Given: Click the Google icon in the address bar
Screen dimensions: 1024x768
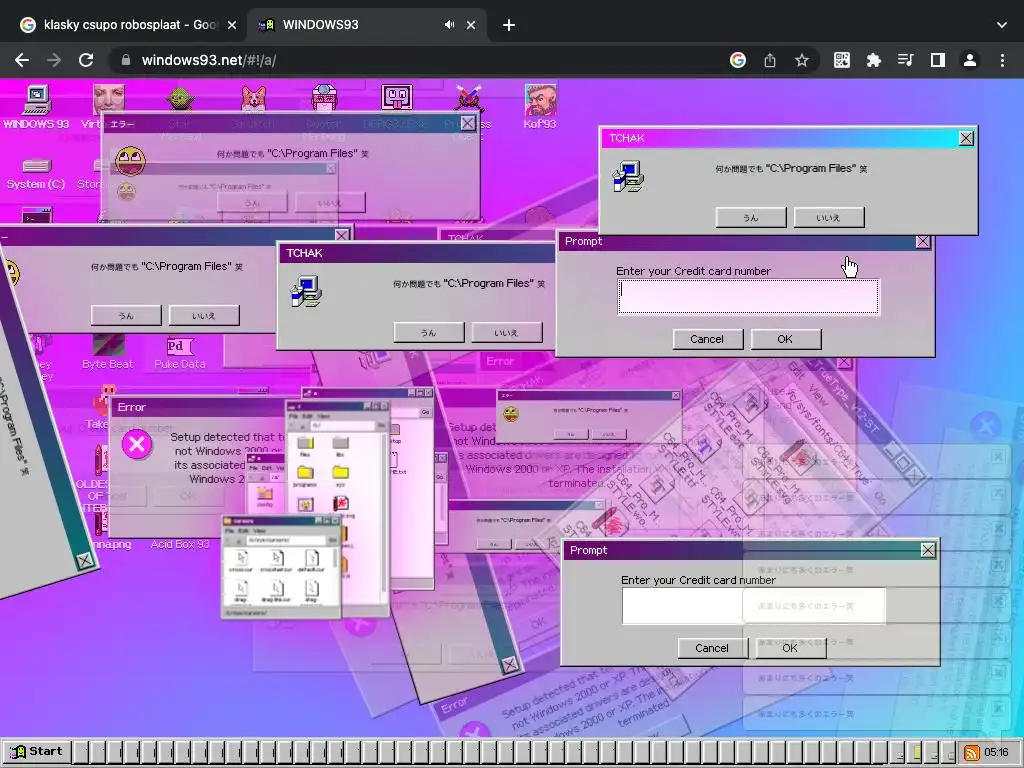Looking at the screenshot, I should coord(738,60).
